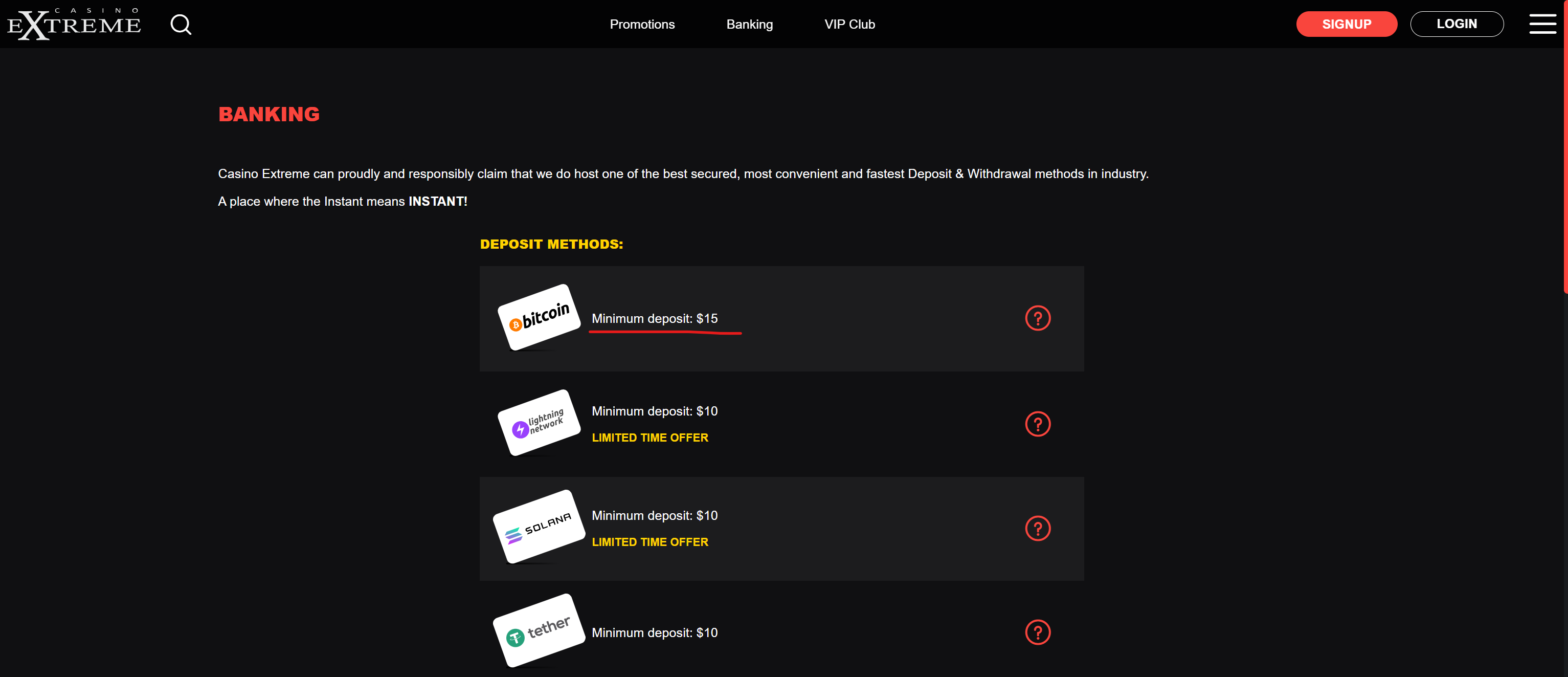Open the hamburger menu icon

1542,24
